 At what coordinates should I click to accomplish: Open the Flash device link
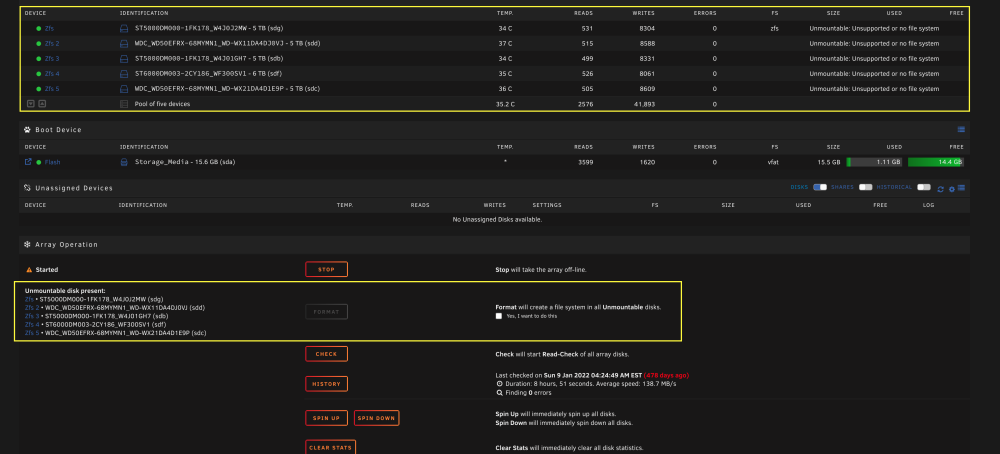(x=52, y=162)
